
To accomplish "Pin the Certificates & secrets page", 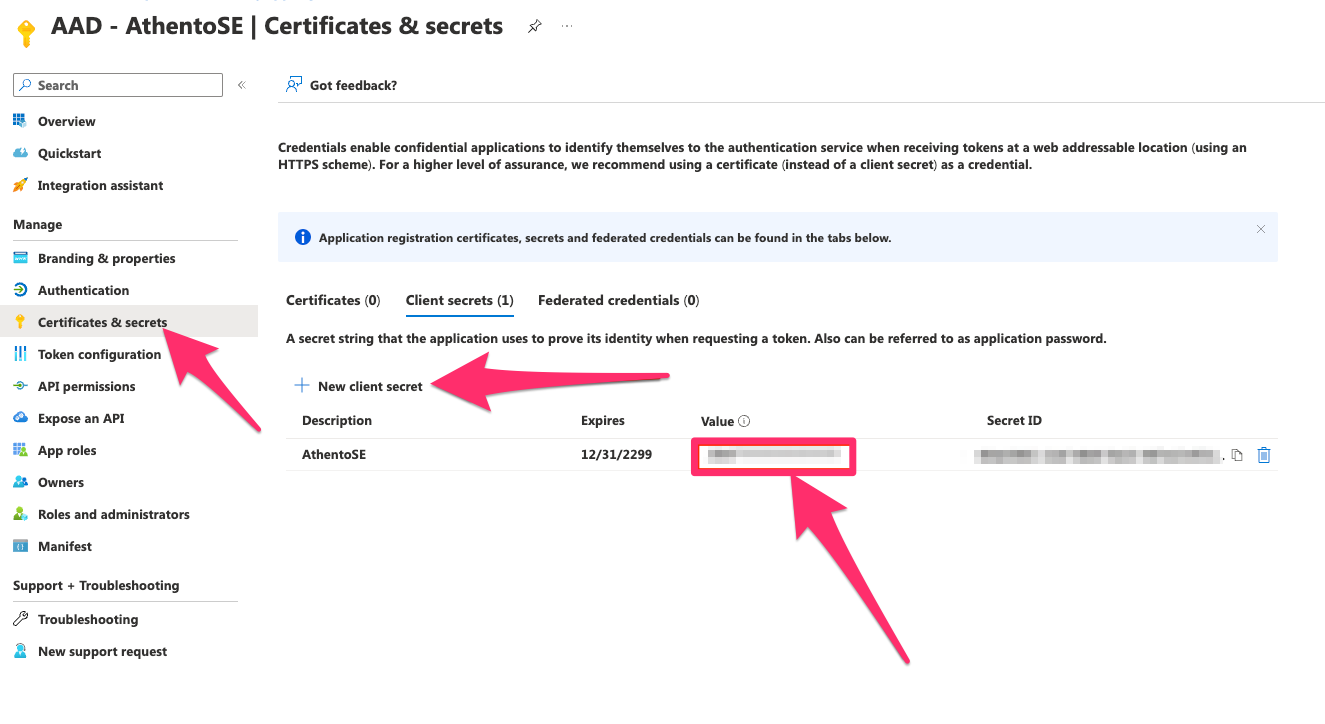I will tap(534, 27).
